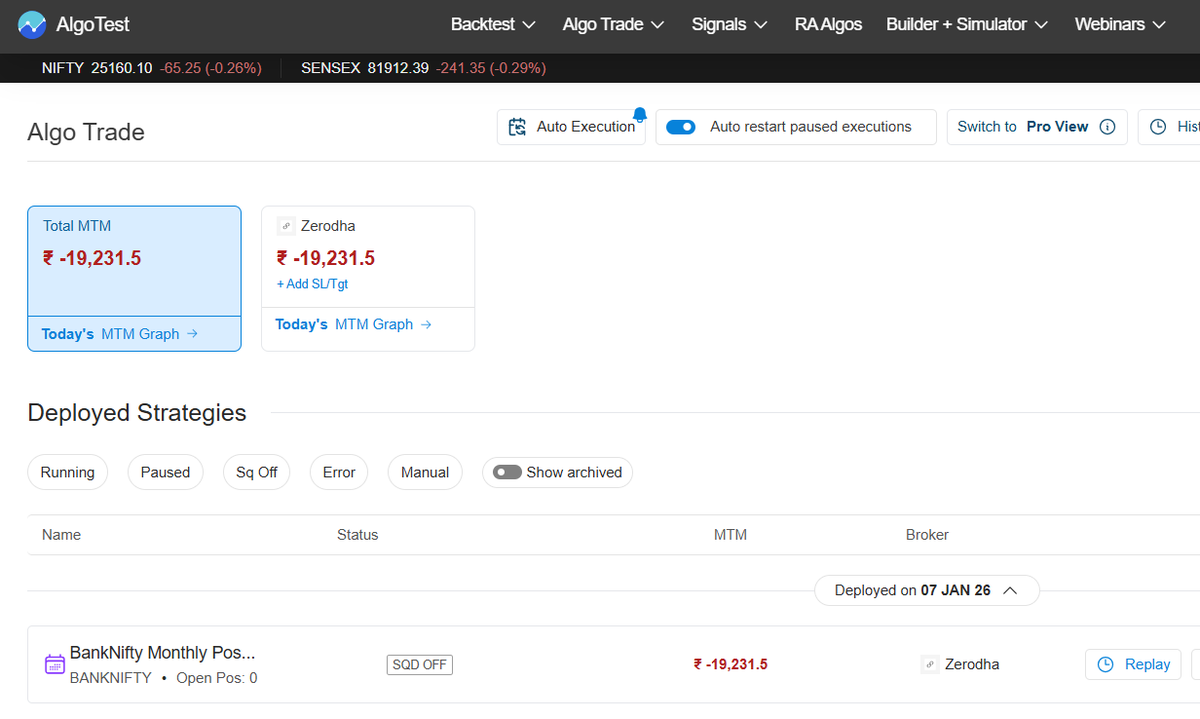
Task: Expand the Signals dropdown menu
Action: point(730,24)
